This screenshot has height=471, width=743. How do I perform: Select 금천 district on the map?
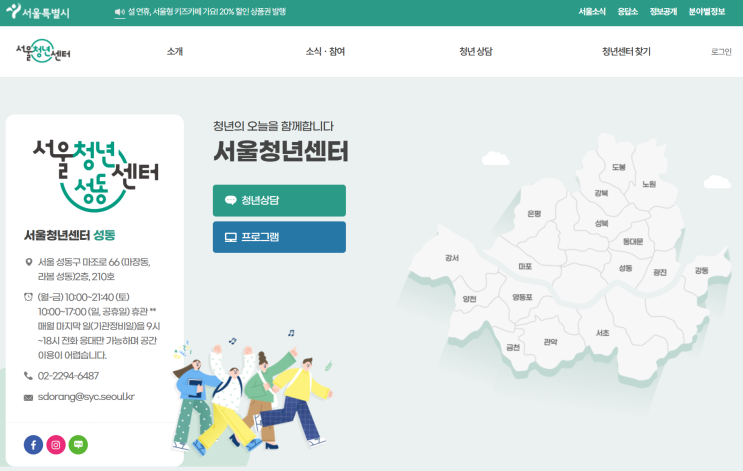pos(513,347)
